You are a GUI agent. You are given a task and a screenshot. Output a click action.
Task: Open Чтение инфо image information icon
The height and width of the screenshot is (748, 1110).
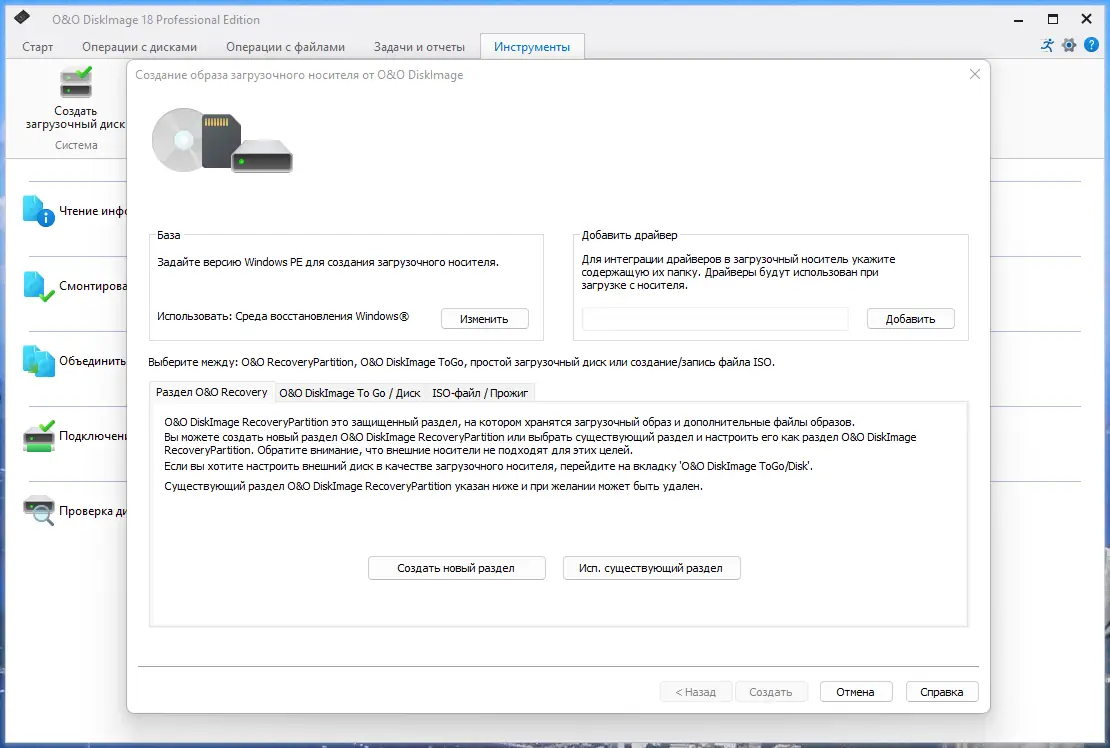coord(38,211)
